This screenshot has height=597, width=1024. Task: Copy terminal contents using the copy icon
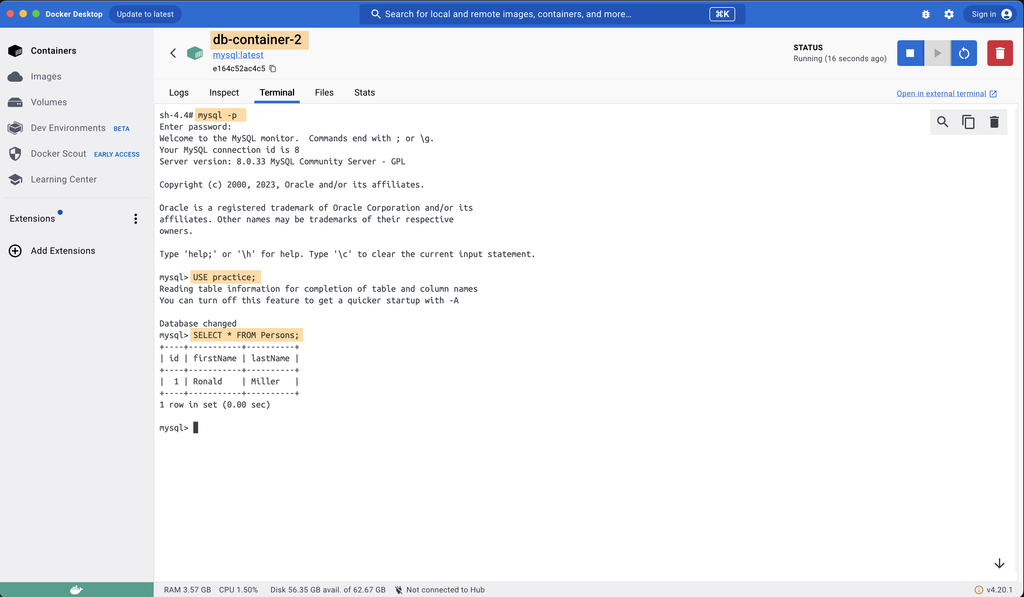967,121
